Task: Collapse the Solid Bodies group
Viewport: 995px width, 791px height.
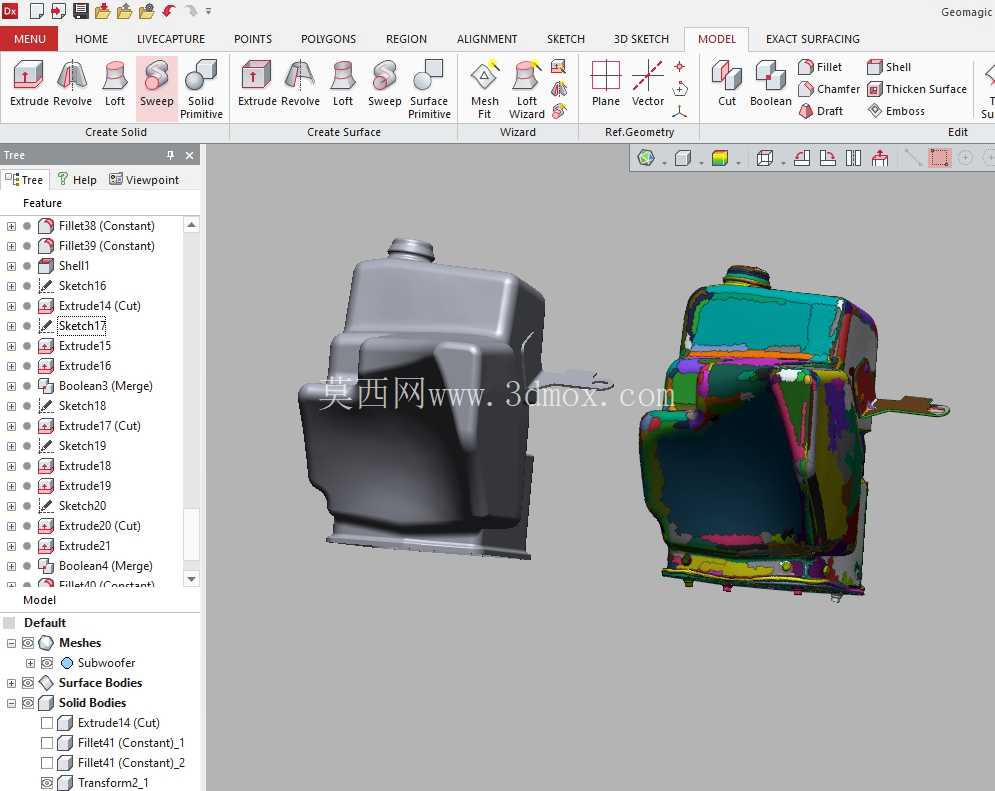Action: tap(11, 703)
